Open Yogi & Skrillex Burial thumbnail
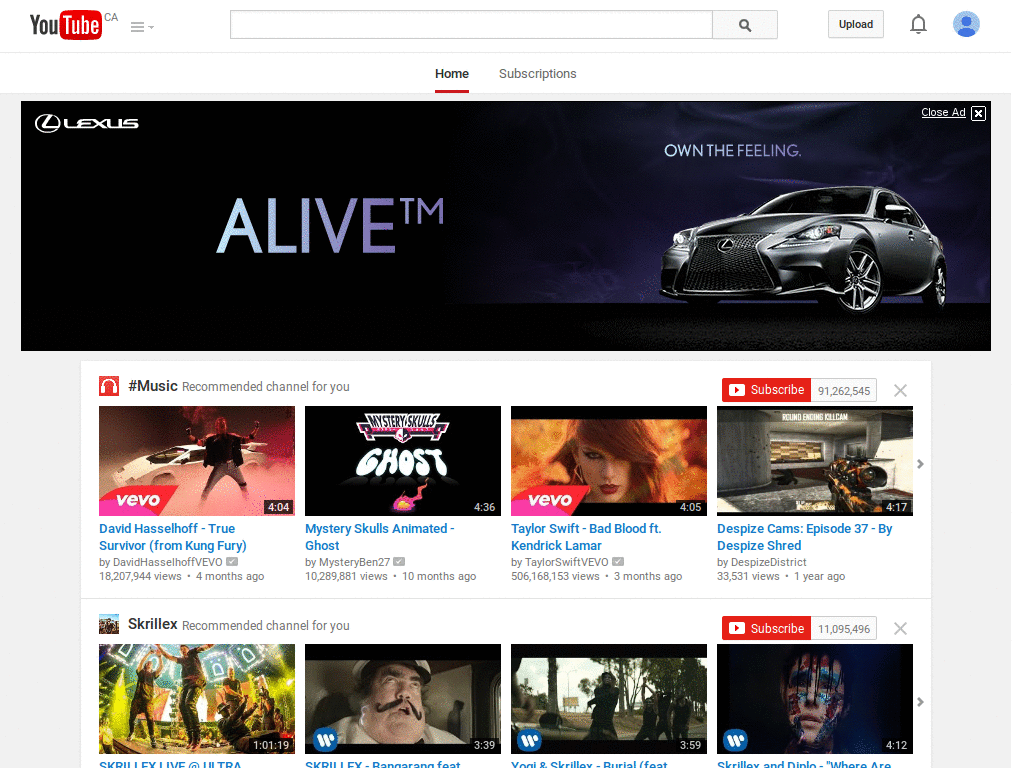This screenshot has width=1024, height=768. 609,699
